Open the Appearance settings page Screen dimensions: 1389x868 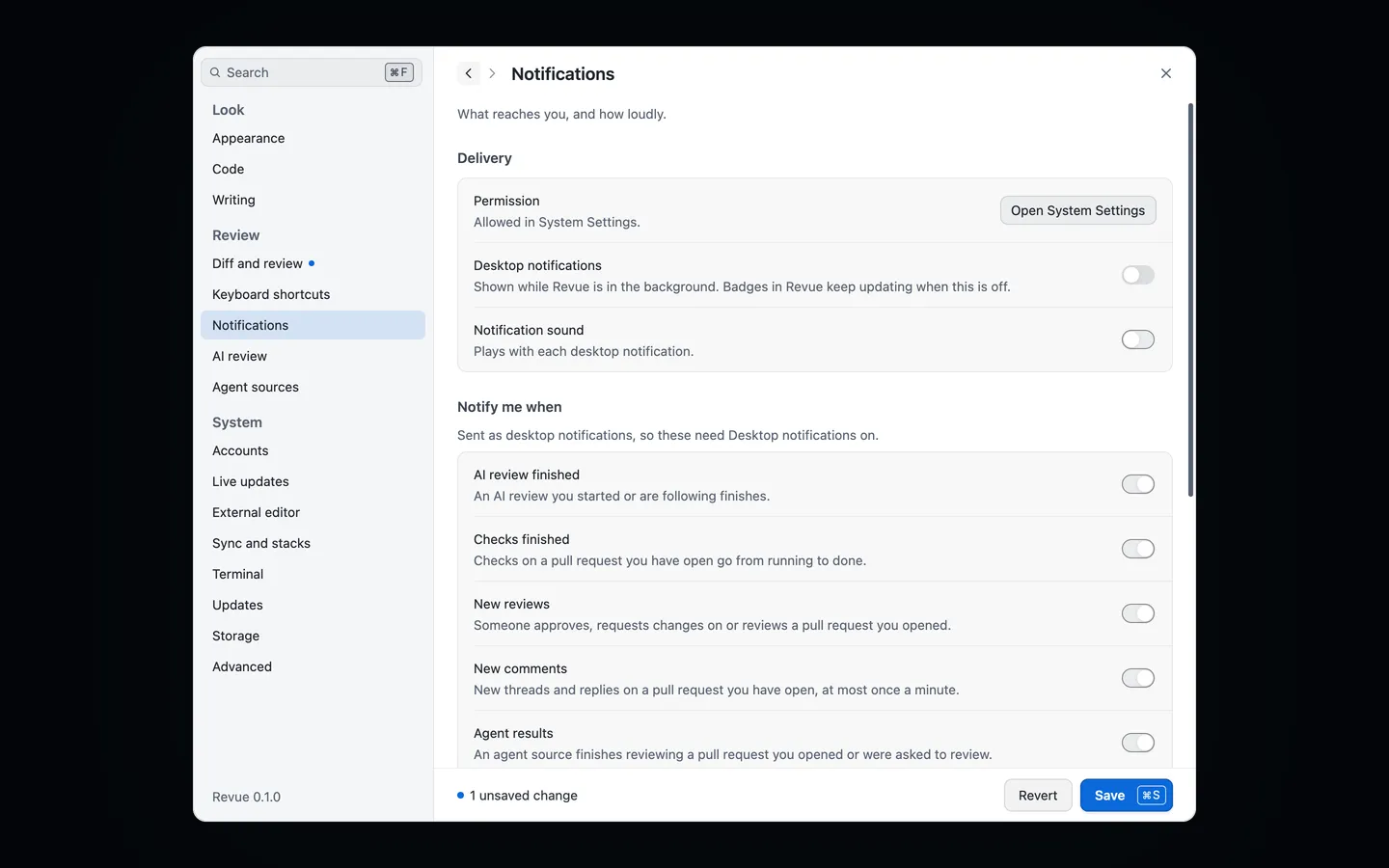pyautogui.click(x=313, y=138)
